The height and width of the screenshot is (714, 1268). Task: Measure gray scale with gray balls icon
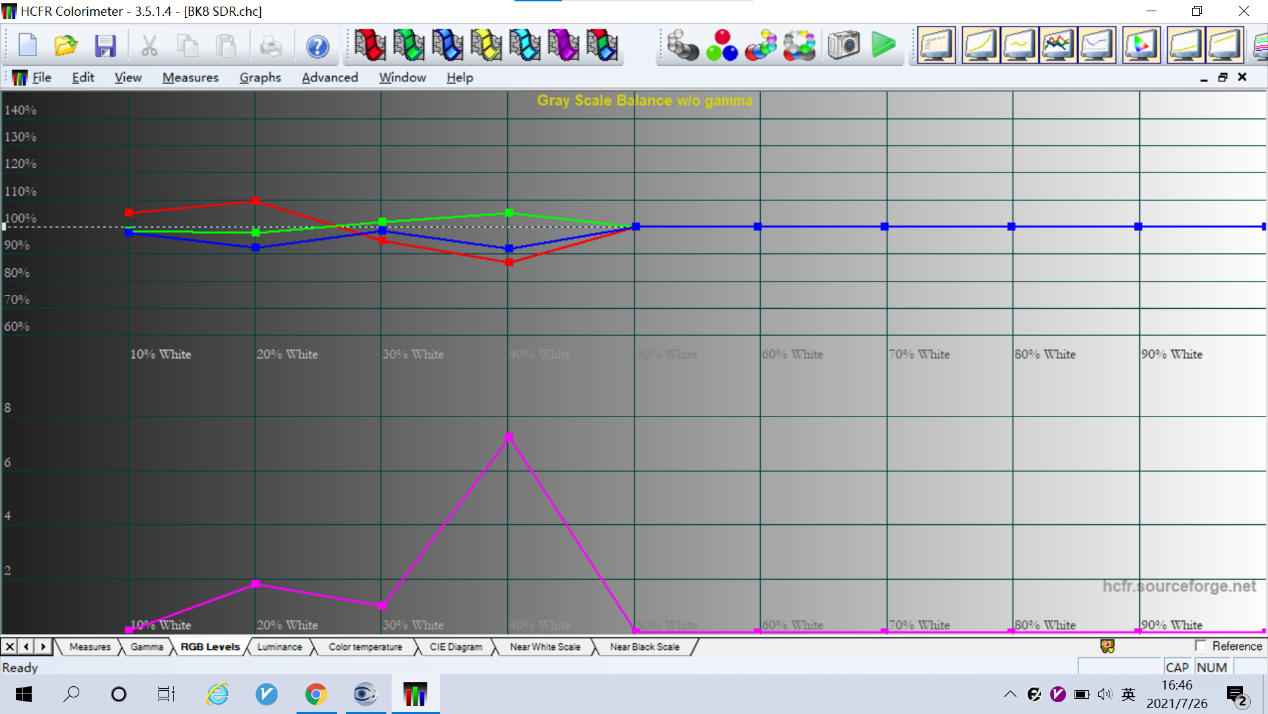683,46
